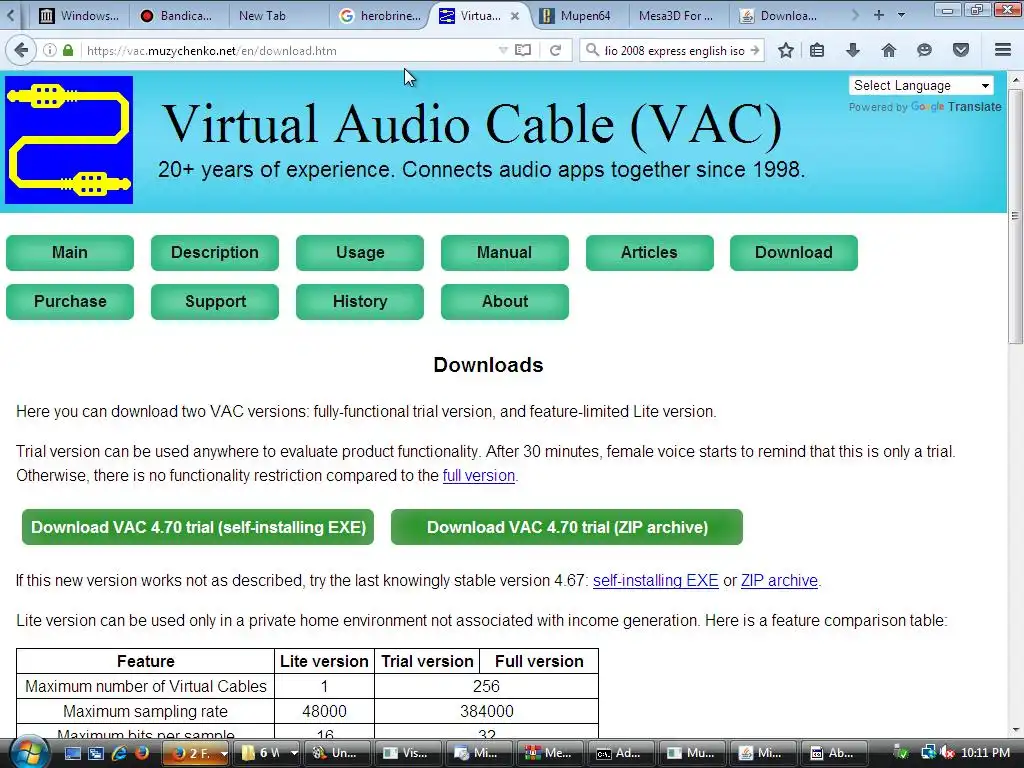Download VAC 4.70 trial self-installing EXE
Viewport: 1024px width, 768px height.
click(x=198, y=527)
